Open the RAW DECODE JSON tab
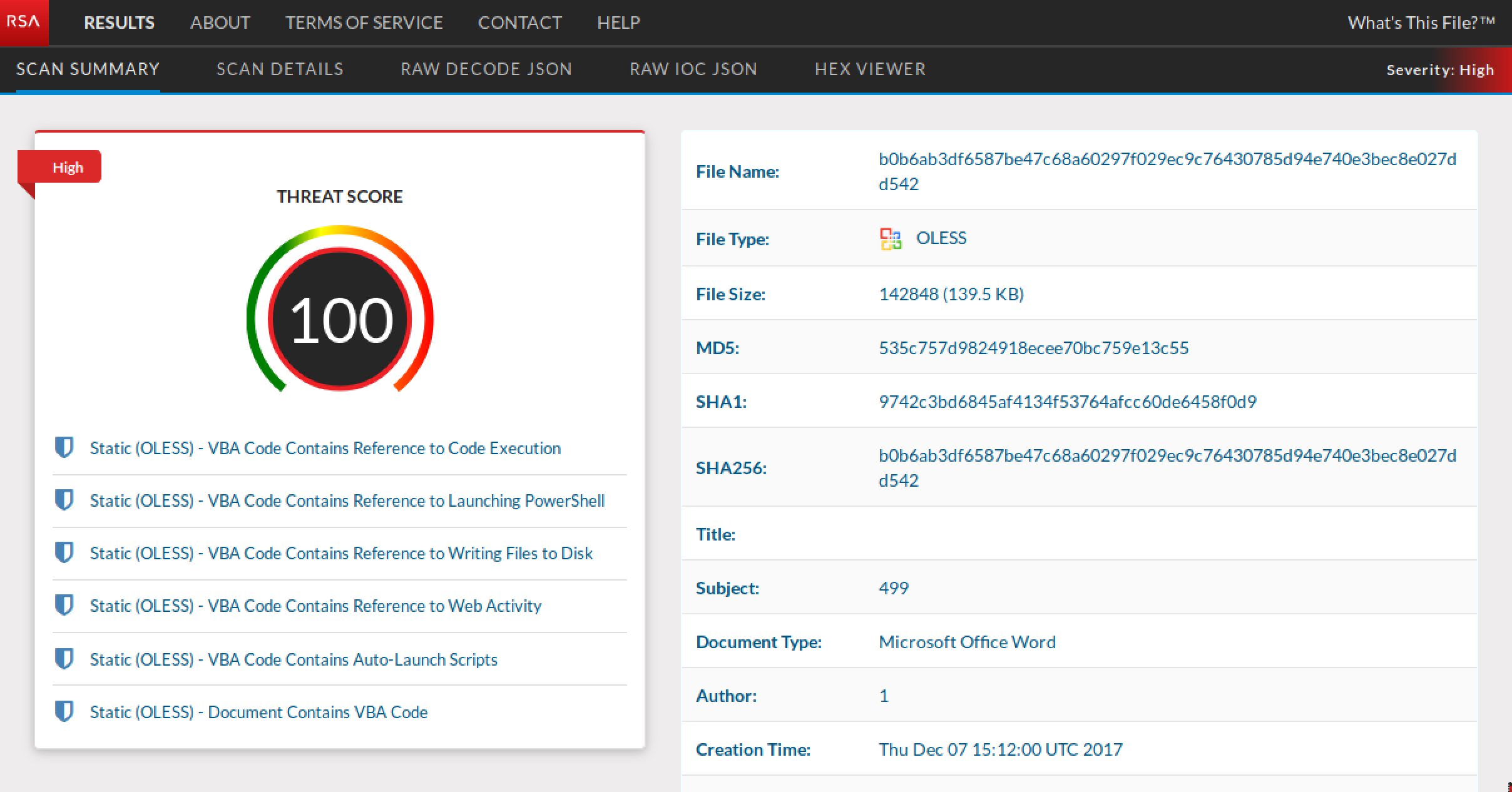The height and width of the screenshot is (792, 1512). point(486,69)
